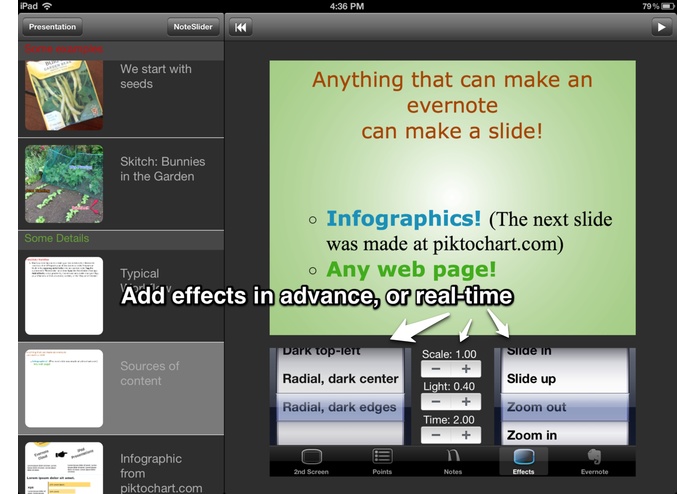The image size is (695, 494).
Task: Decrease Light value with minus
Action: point(436,402)
